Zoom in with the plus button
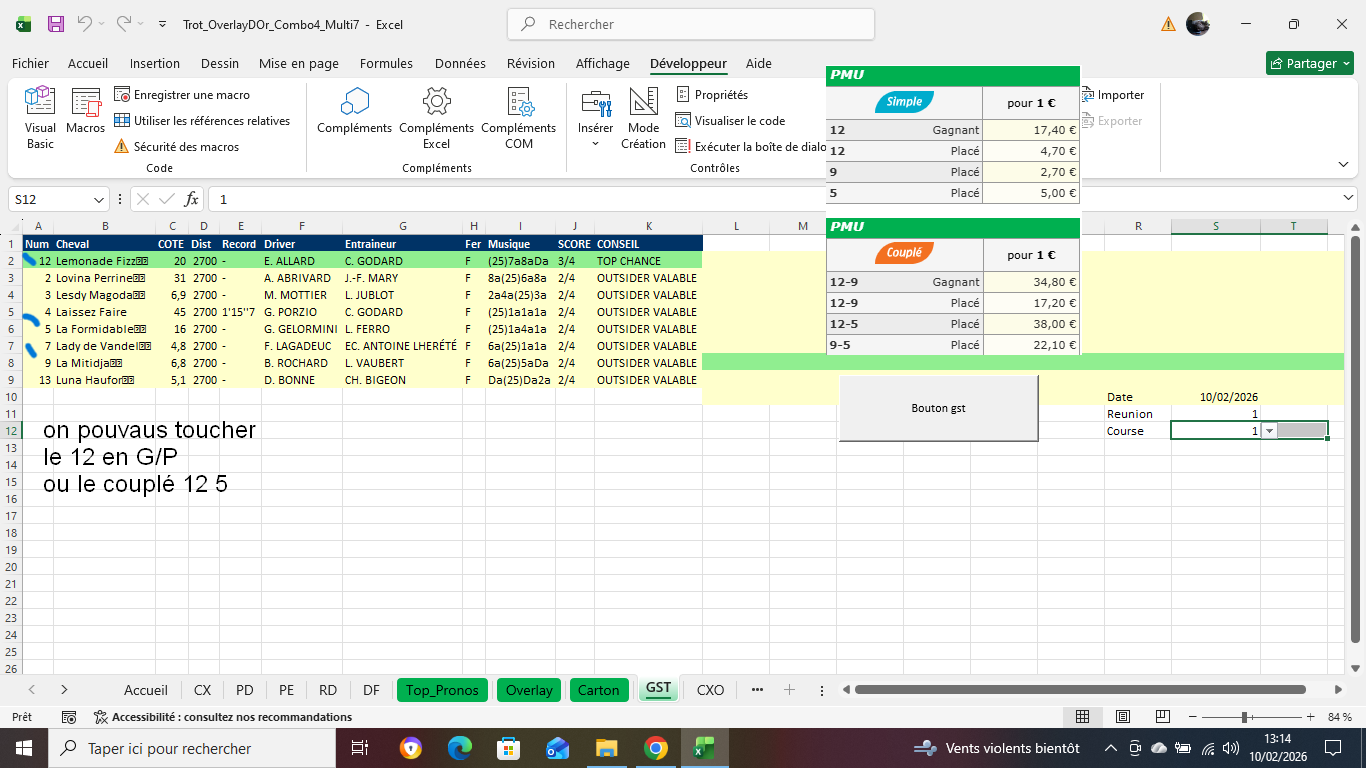The height and width of the screenshot is (768, 1366). [1310, 717]
